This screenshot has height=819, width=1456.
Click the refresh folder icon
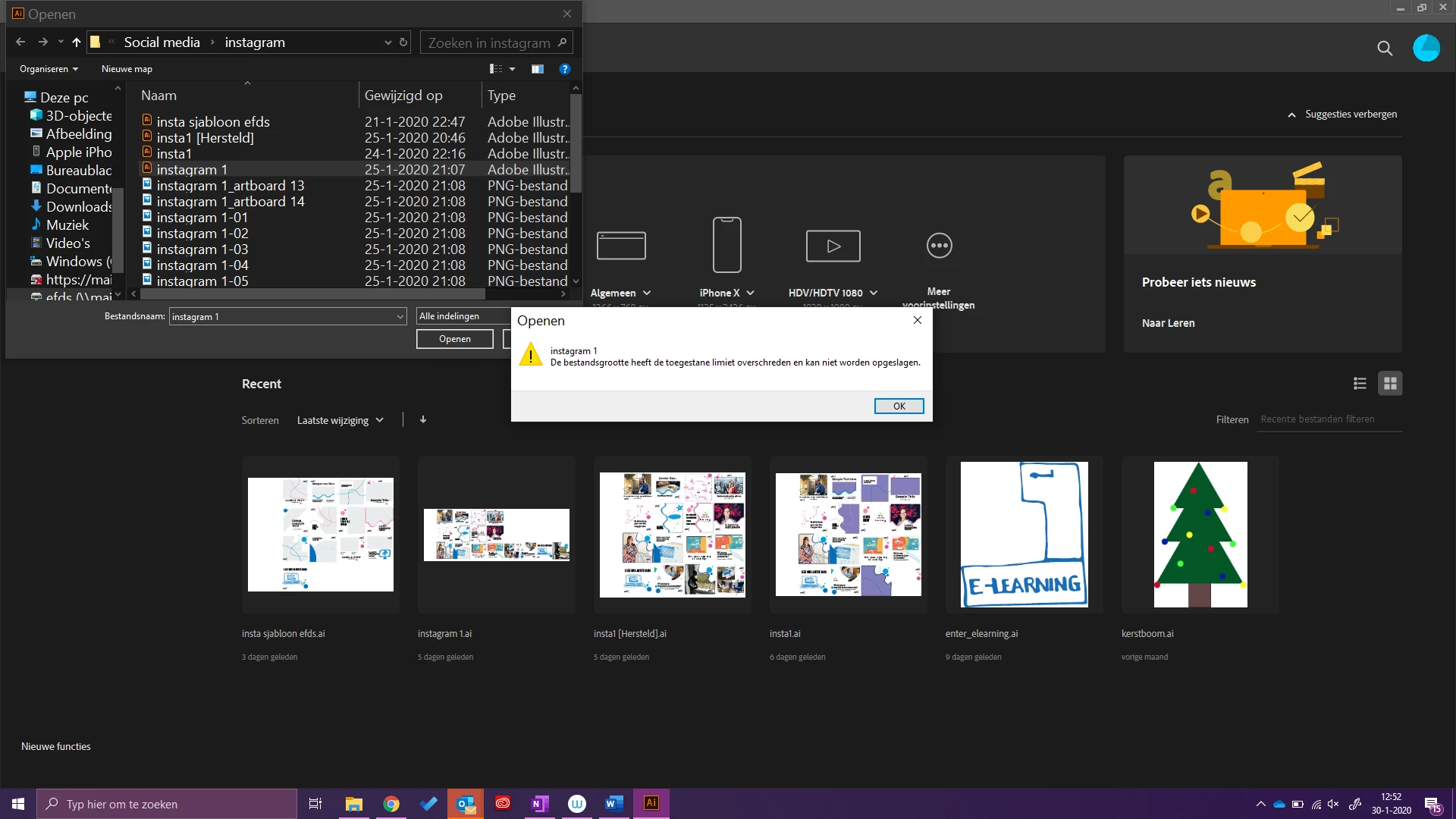coord(403,42)
